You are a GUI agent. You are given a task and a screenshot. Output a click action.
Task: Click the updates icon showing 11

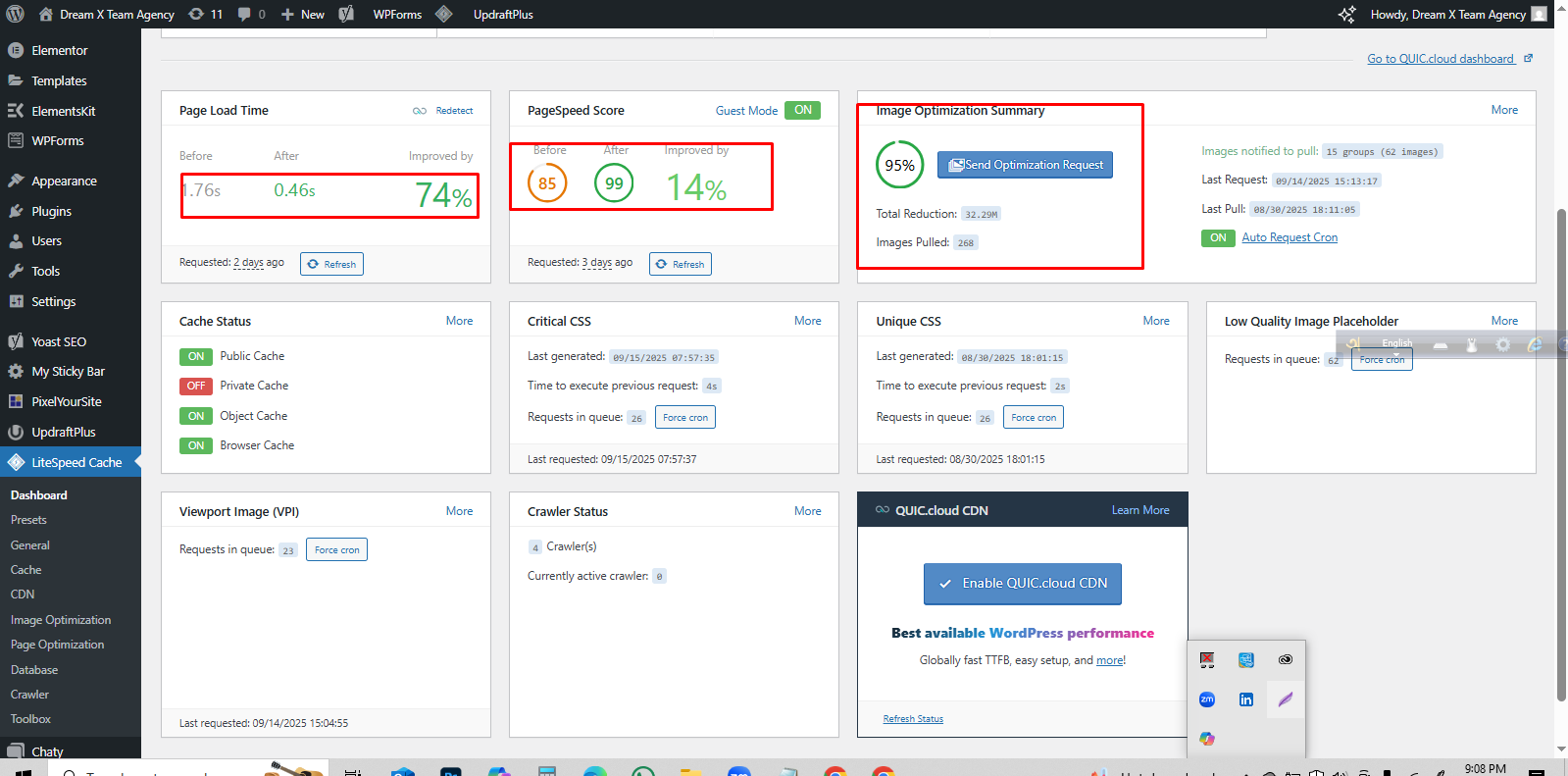tap(205, 14)
